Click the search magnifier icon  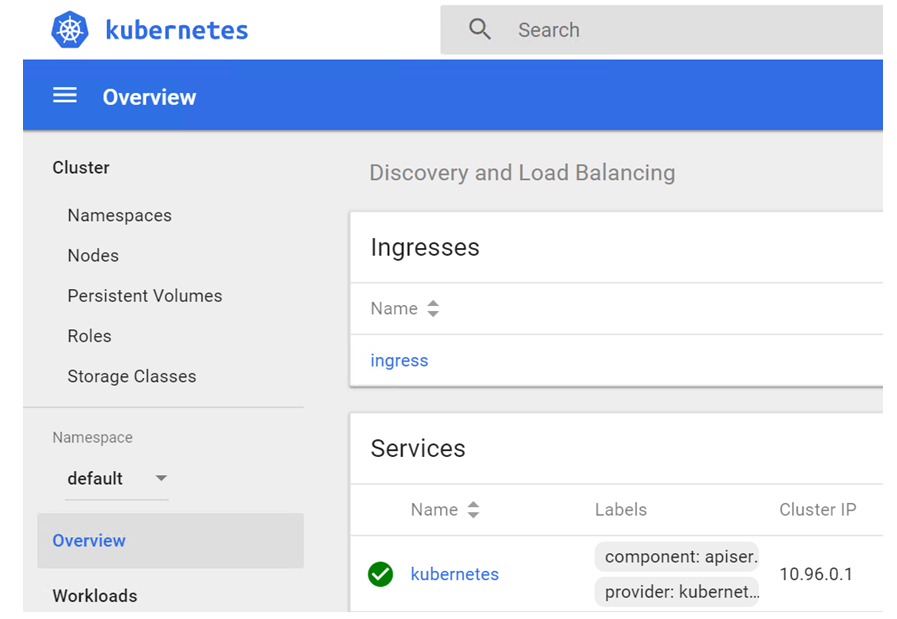480,30
